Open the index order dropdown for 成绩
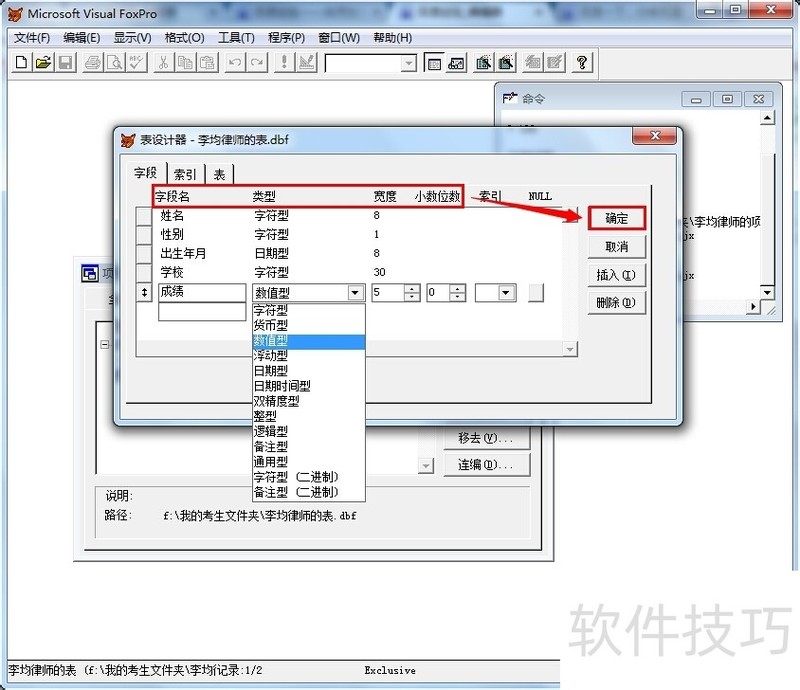 pos(506,293)
